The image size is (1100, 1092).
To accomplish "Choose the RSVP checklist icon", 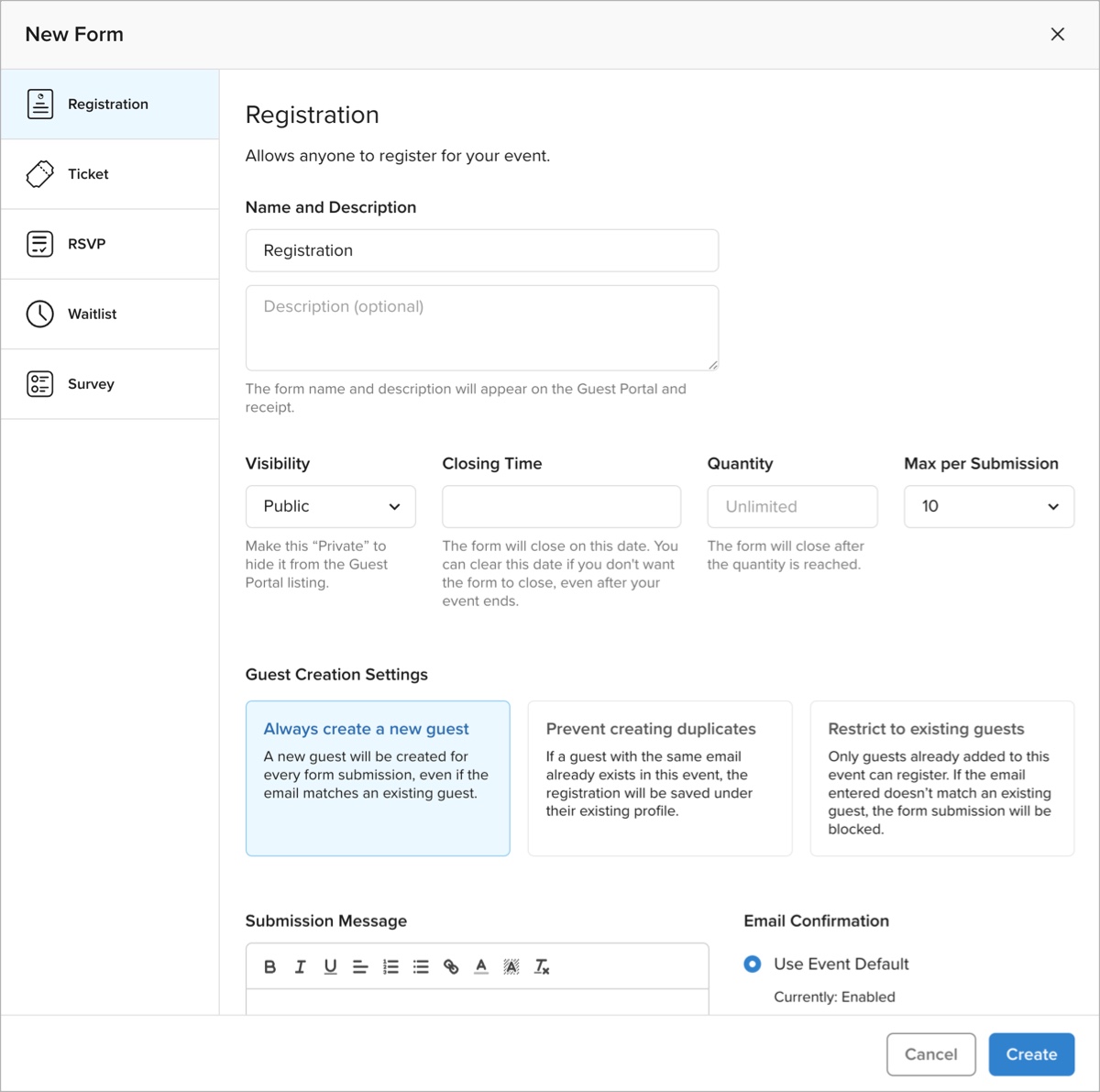I will (40, 244).
